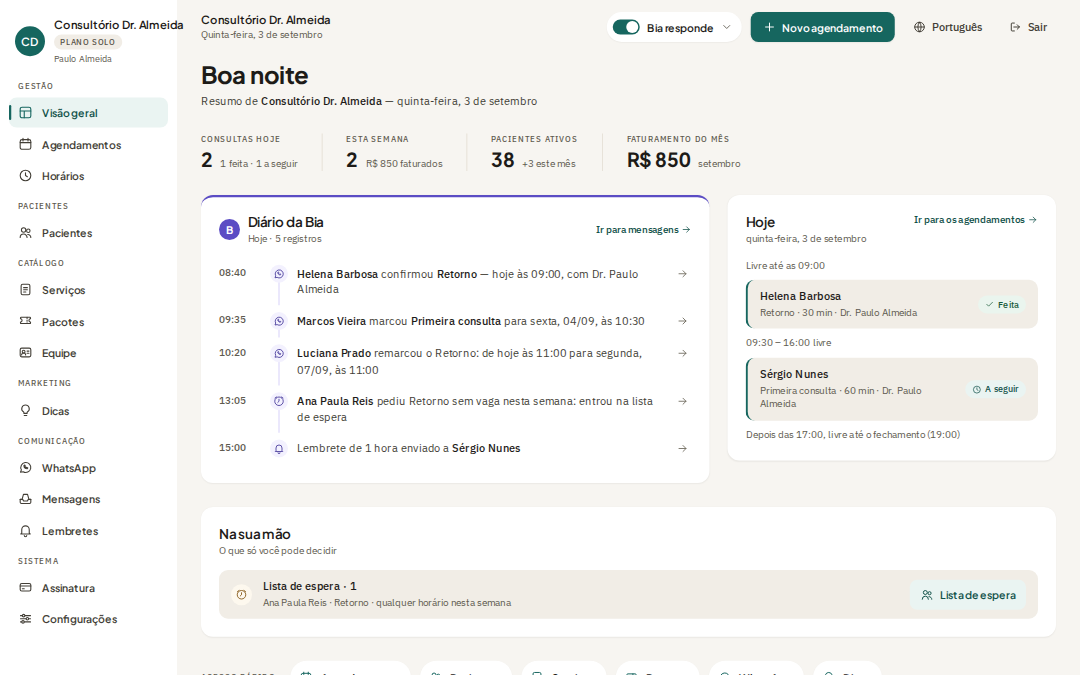Click the purple B avatar in Diário da Bia

tap(229, 229)
